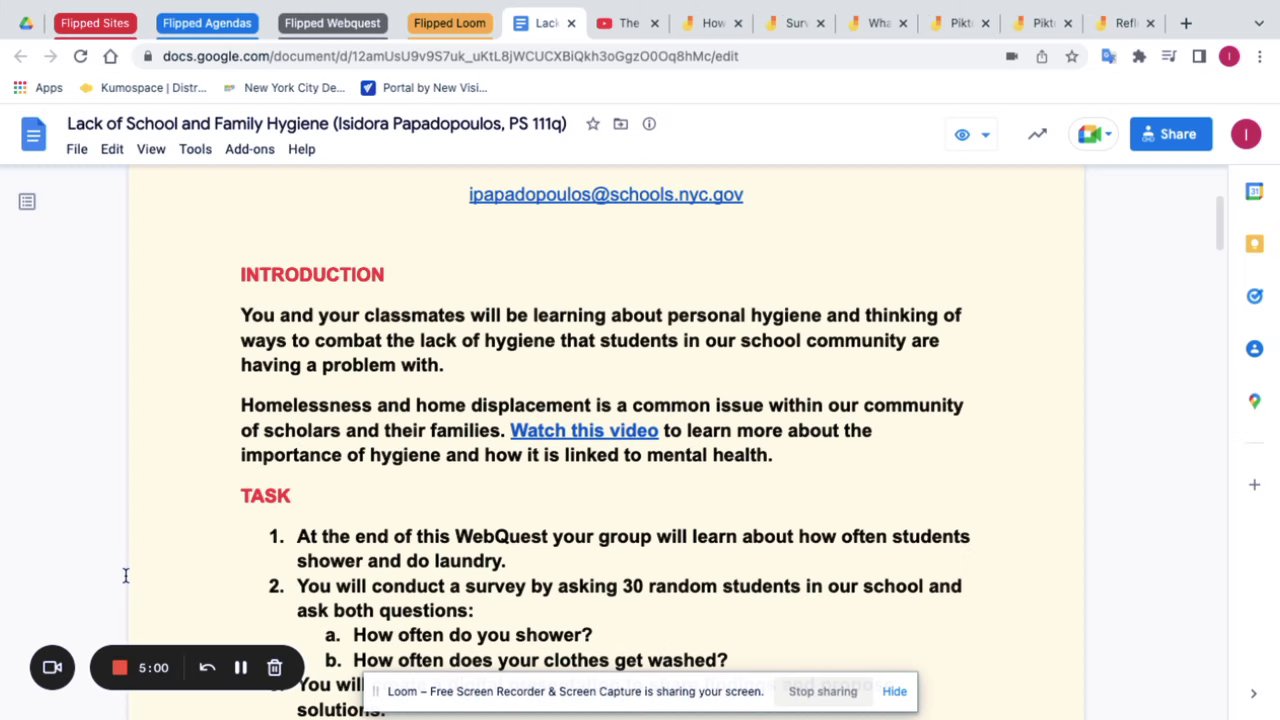Open the Help menu
The image size is (1280, 720).
[x=302, y=149]
